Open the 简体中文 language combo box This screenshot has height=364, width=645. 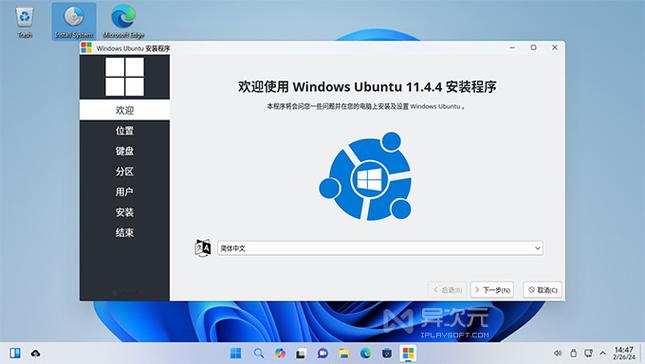[x=380, y=248]
